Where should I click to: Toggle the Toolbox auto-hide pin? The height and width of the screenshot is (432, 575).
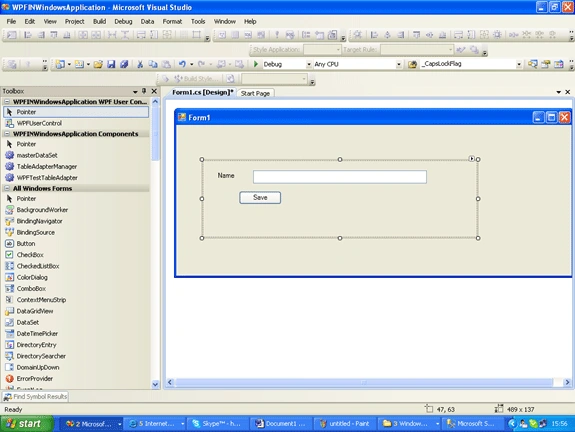[x=144, y=91]
